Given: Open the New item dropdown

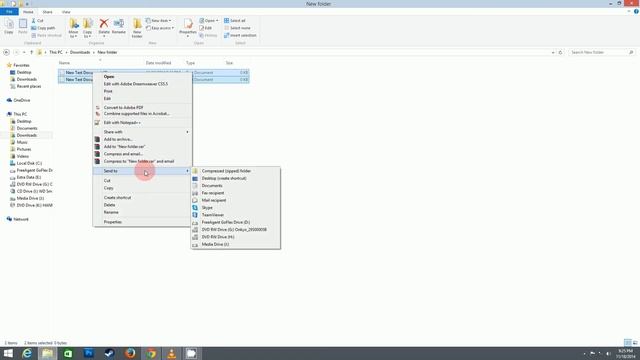Looking at the screenshot, I should click(158, 20).
